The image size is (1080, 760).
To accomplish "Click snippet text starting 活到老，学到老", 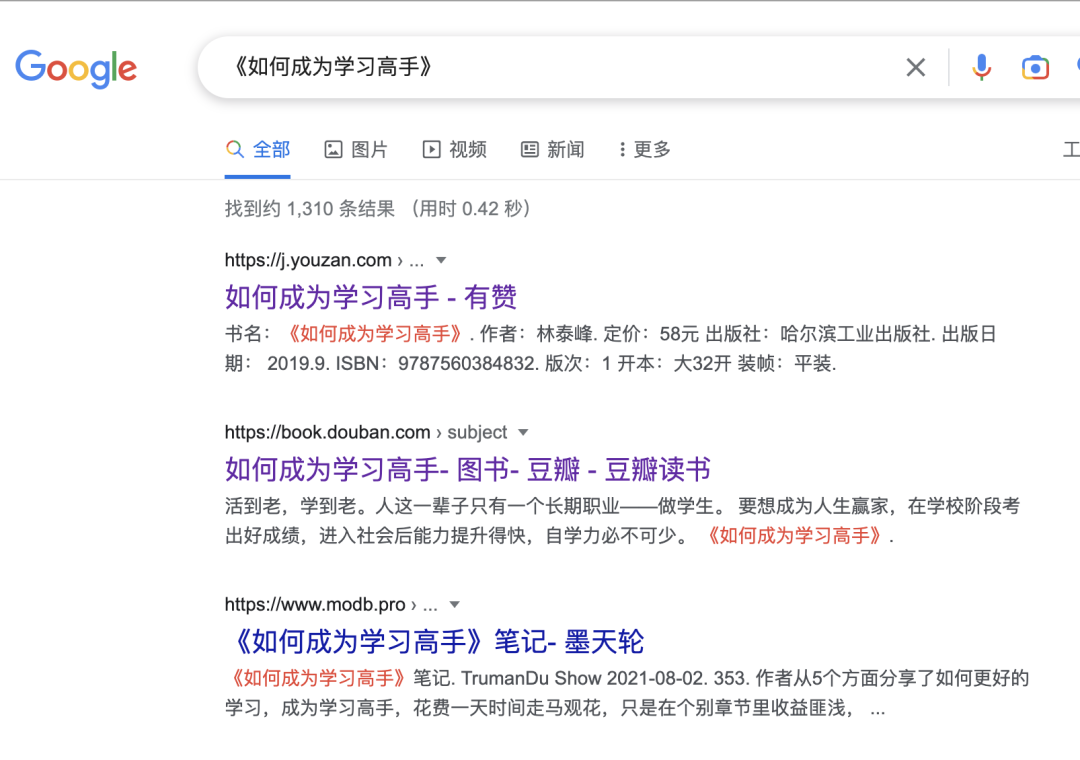I will point(623,521).
